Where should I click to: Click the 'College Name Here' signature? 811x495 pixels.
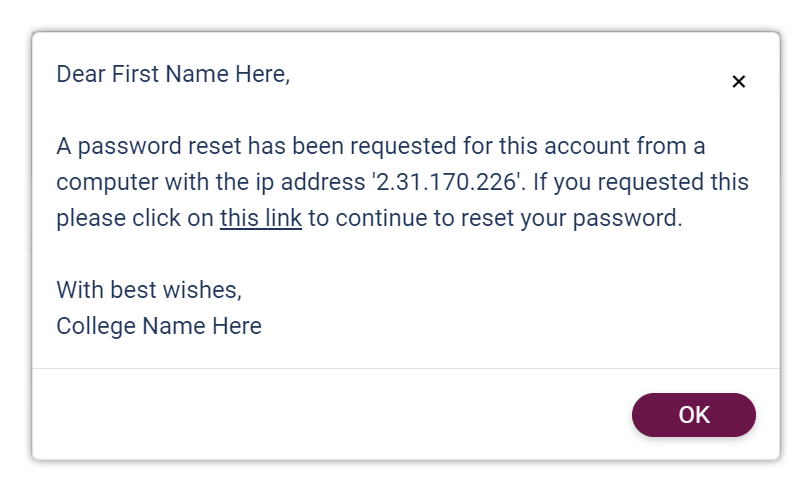(x=159, y=326)
